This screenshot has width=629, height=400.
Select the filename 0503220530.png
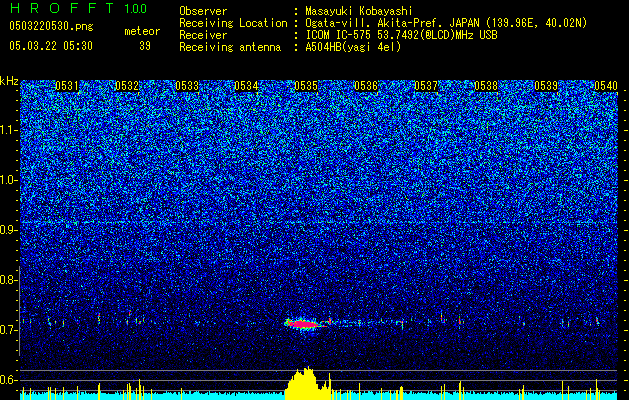[51, 26]
